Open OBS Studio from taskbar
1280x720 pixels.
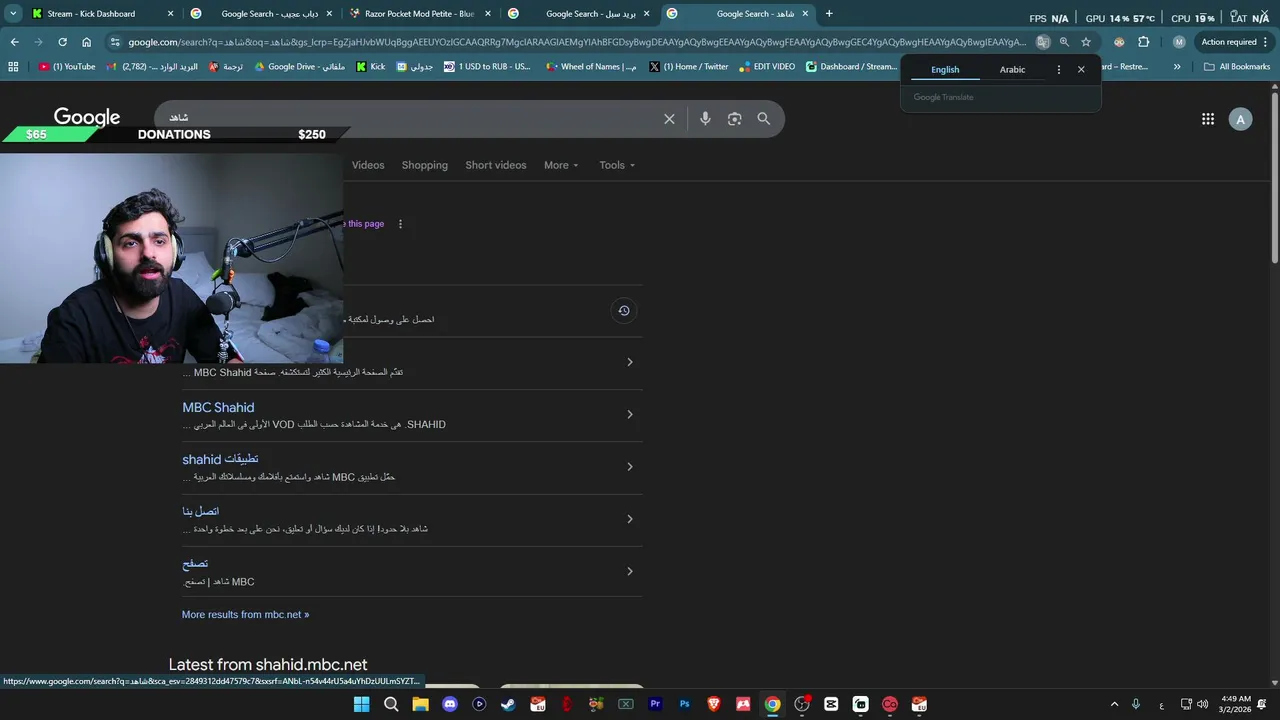click(x=802, y=704)
